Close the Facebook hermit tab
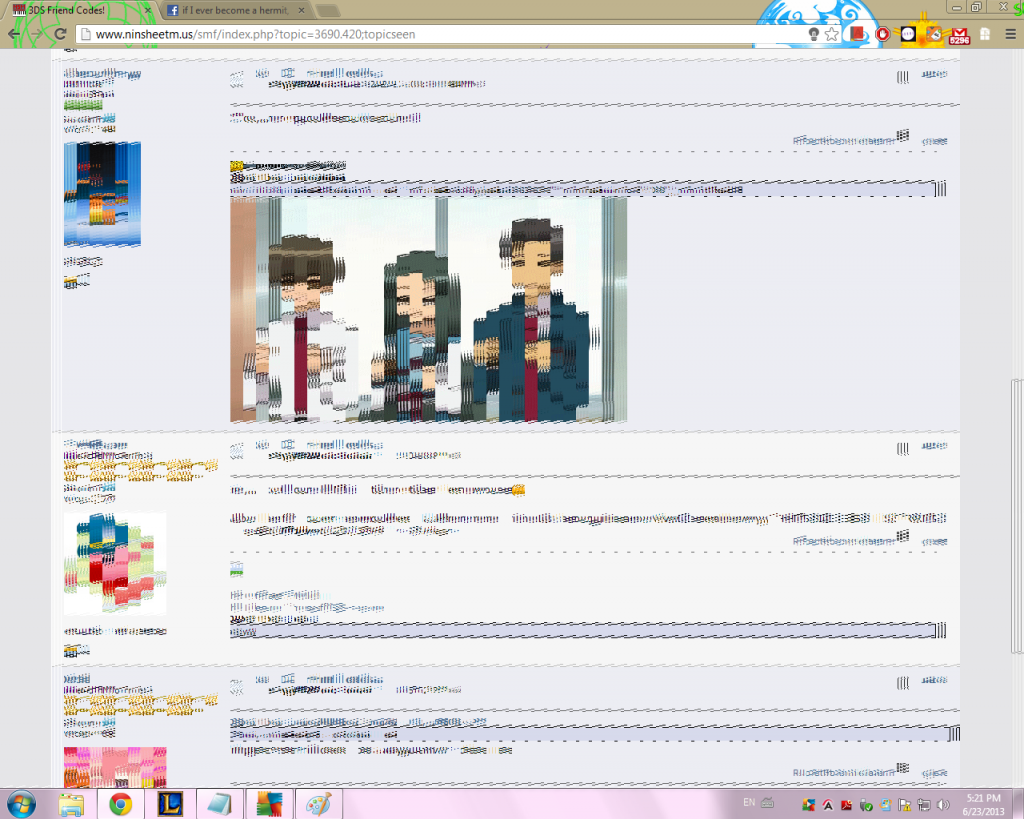 pyautogui.click(x=301, y=10)
